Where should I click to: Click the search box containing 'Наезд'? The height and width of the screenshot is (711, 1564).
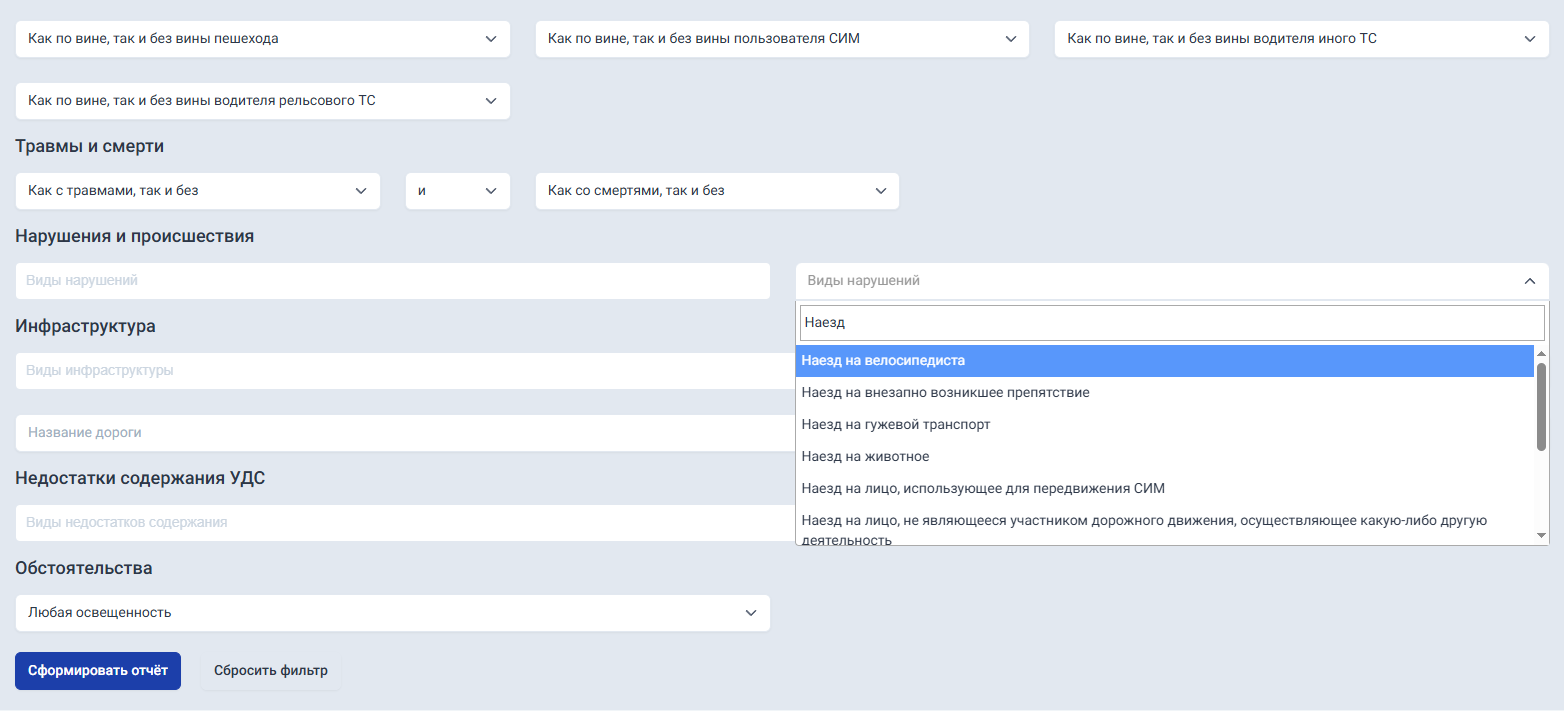(x=1171, y=323)
